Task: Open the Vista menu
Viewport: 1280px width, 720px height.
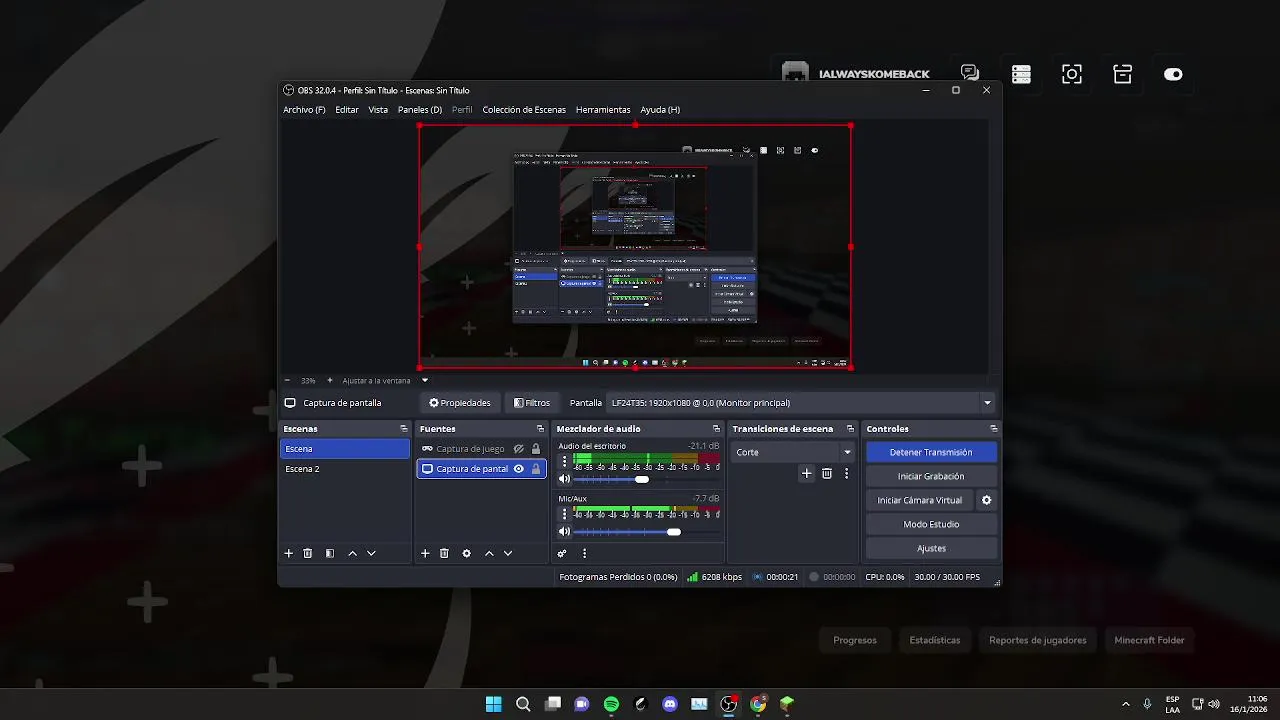Action: 378,110
